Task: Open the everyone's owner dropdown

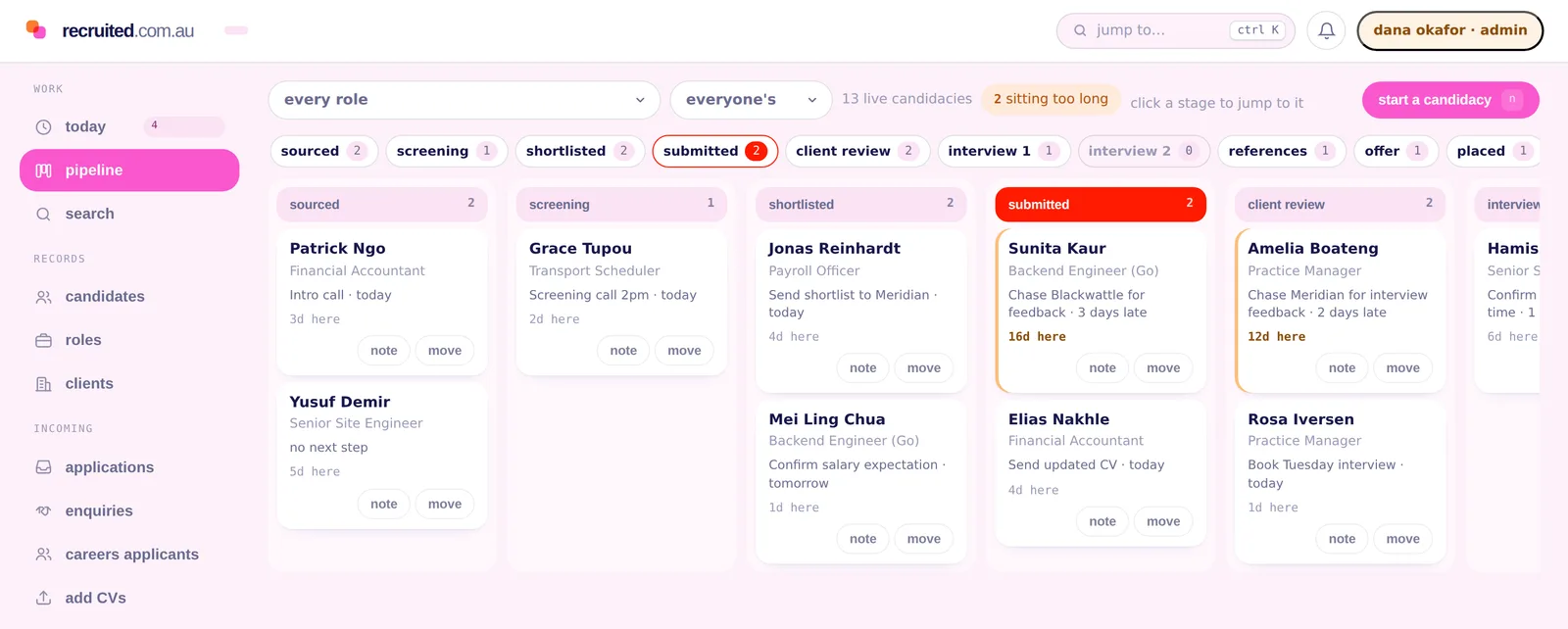Action: click(x=752, y=100)
